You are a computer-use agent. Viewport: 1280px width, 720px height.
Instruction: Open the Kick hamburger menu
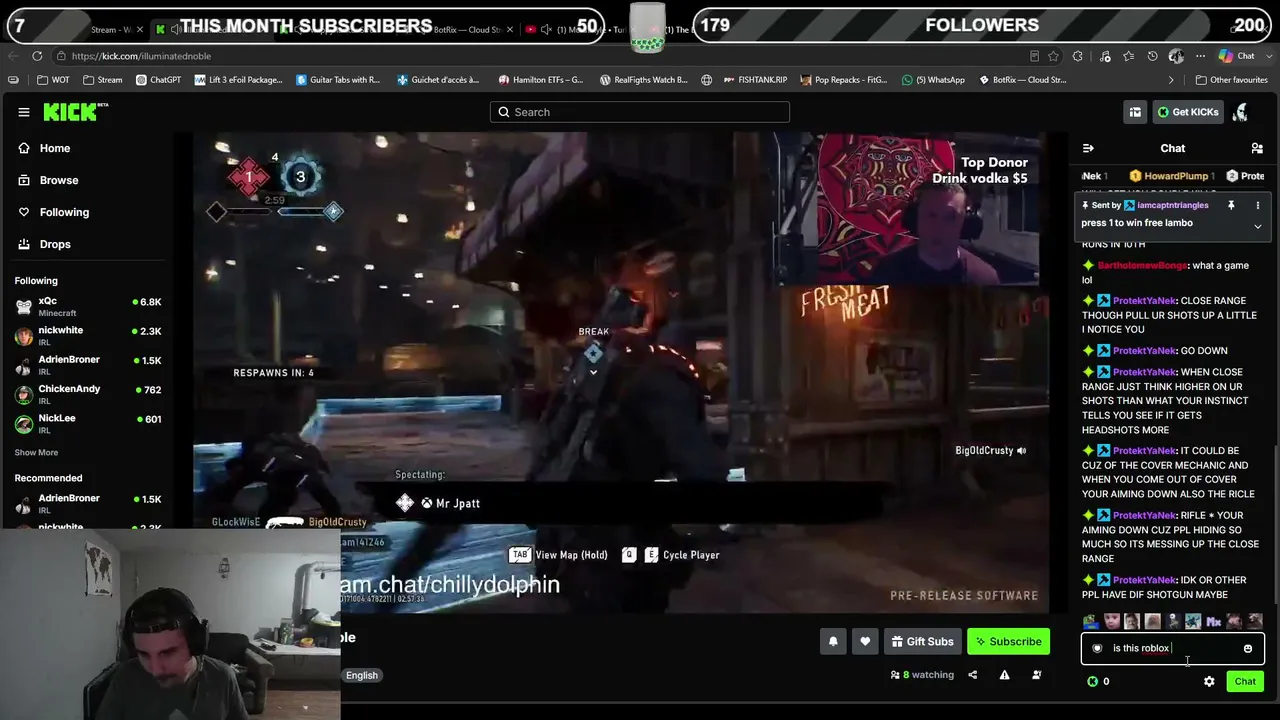pos(24,112)
